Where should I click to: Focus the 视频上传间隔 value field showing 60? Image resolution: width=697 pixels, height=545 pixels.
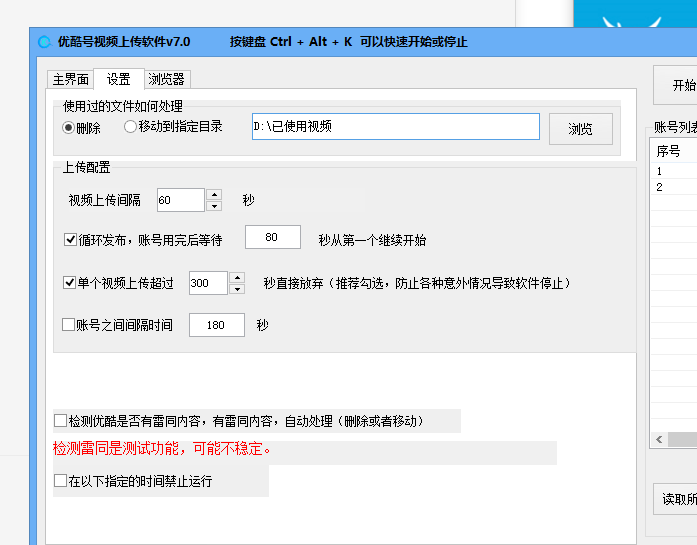pyautogui.click(x=180, y=200)
